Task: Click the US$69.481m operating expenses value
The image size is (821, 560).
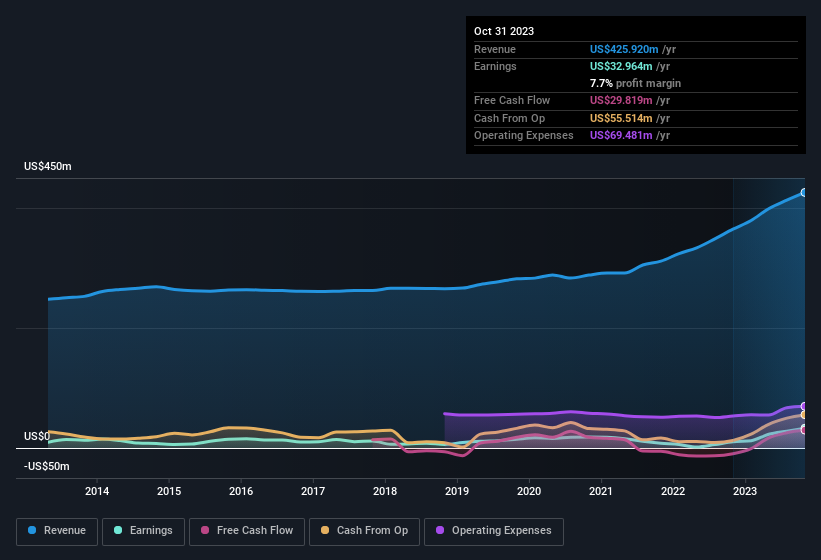Action: 621,135
